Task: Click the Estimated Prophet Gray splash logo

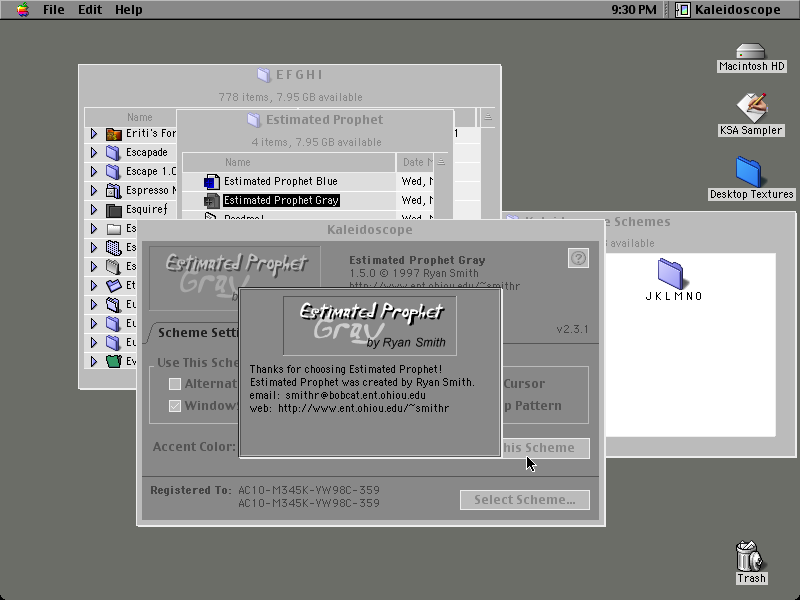Action: pyautogui.click(x=370, y=326)
